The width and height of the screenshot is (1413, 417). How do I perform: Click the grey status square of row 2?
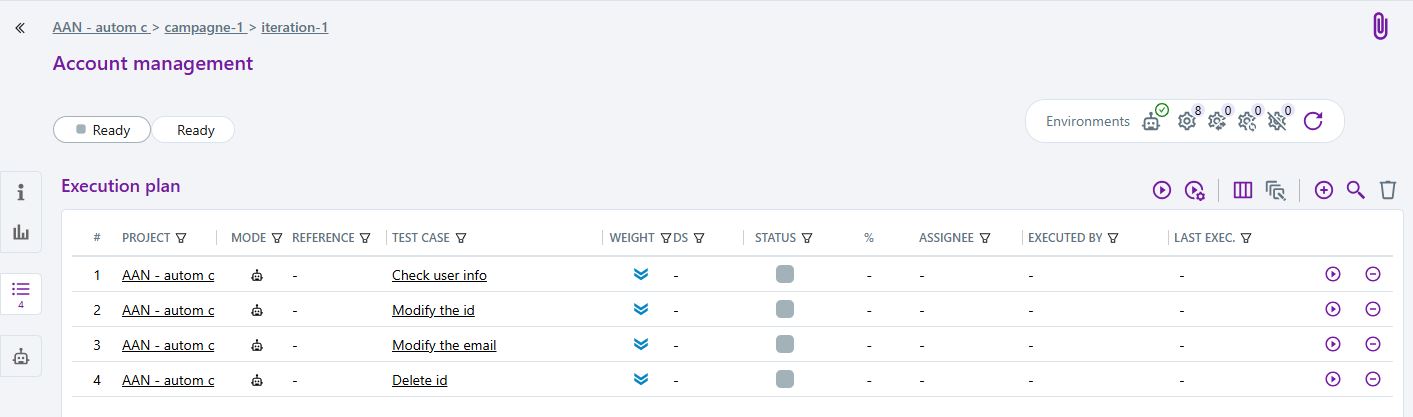[785, 309]
